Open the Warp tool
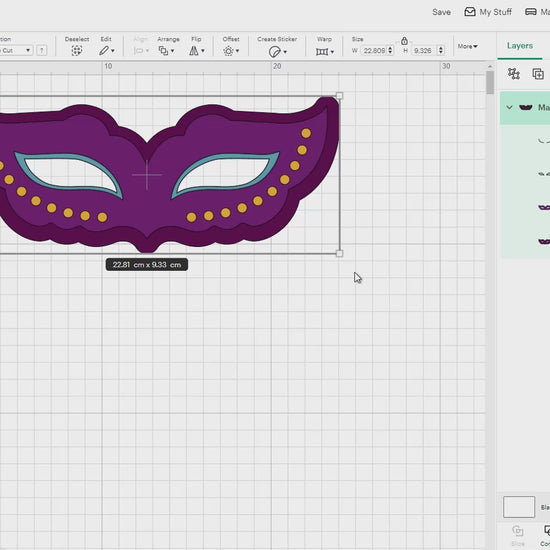550x550 pixels. 324,52
